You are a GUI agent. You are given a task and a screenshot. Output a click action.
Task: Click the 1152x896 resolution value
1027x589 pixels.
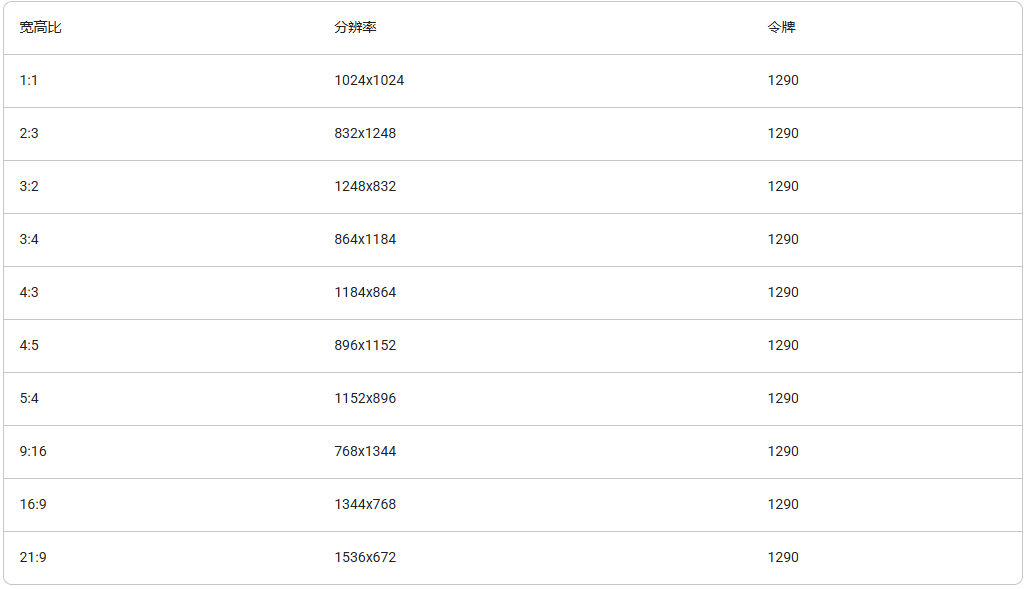coord(365,398)
